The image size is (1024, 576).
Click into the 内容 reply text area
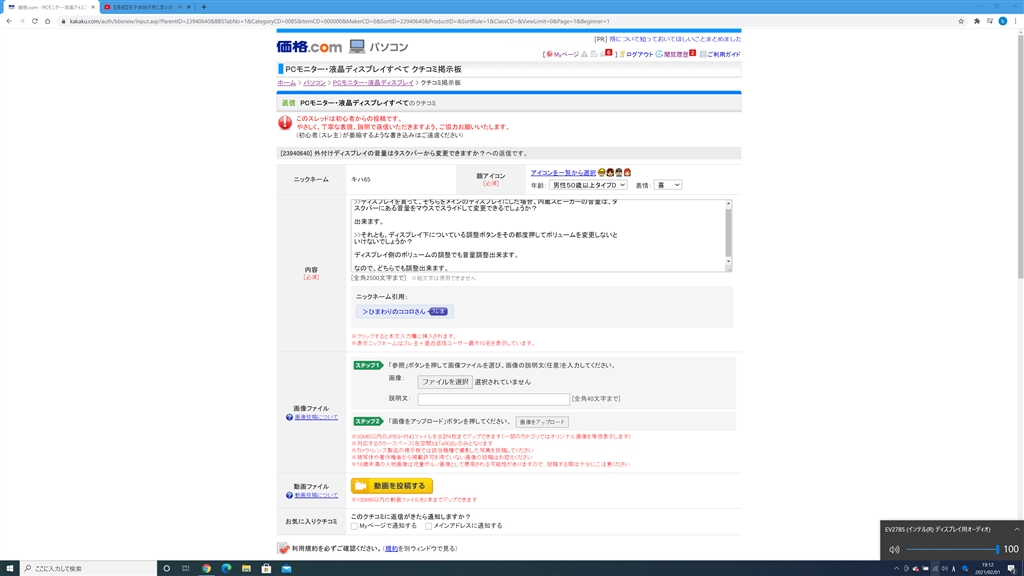[x=537, y=236]
